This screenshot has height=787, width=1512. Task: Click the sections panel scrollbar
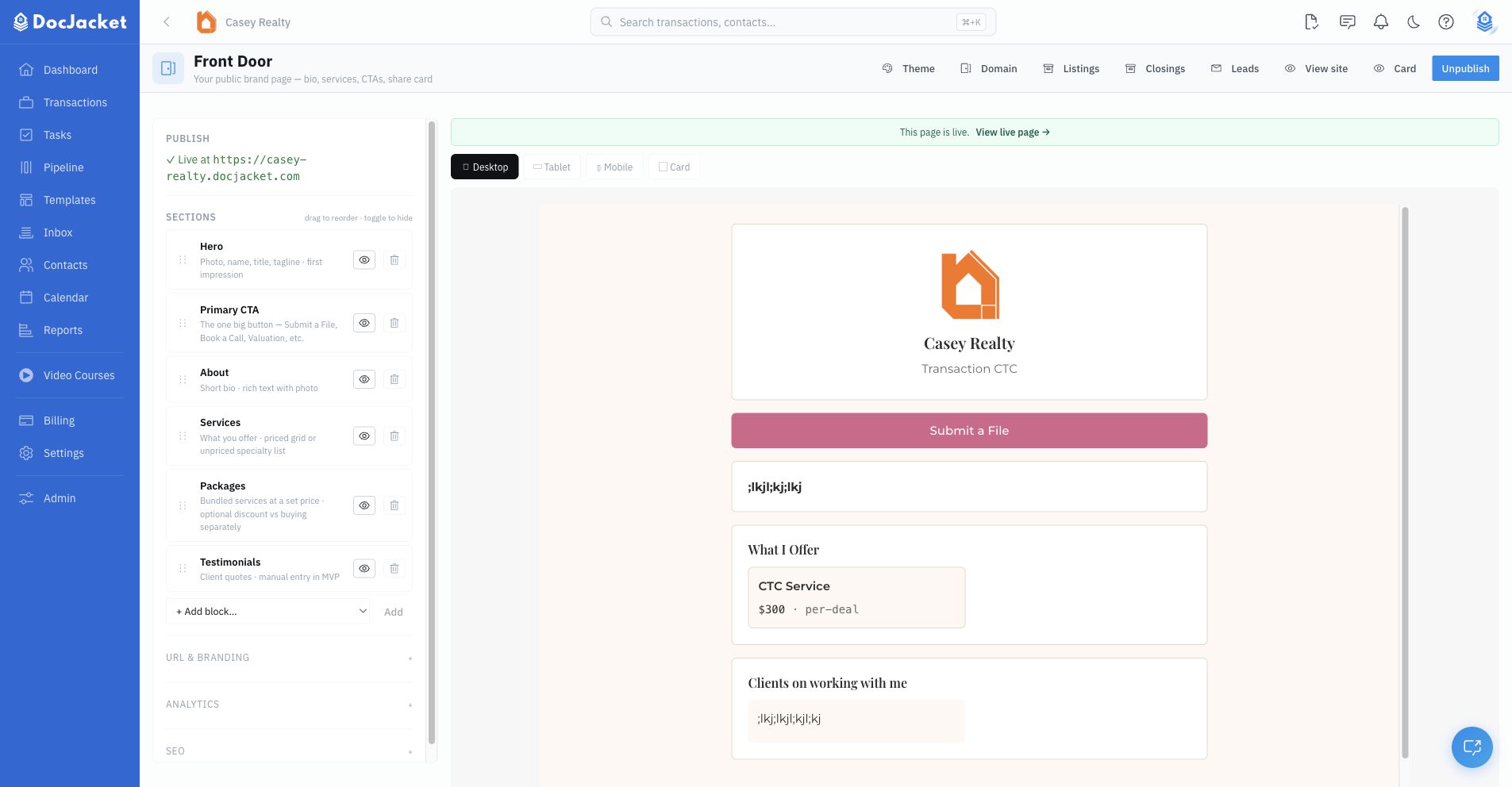pos(432,432)
